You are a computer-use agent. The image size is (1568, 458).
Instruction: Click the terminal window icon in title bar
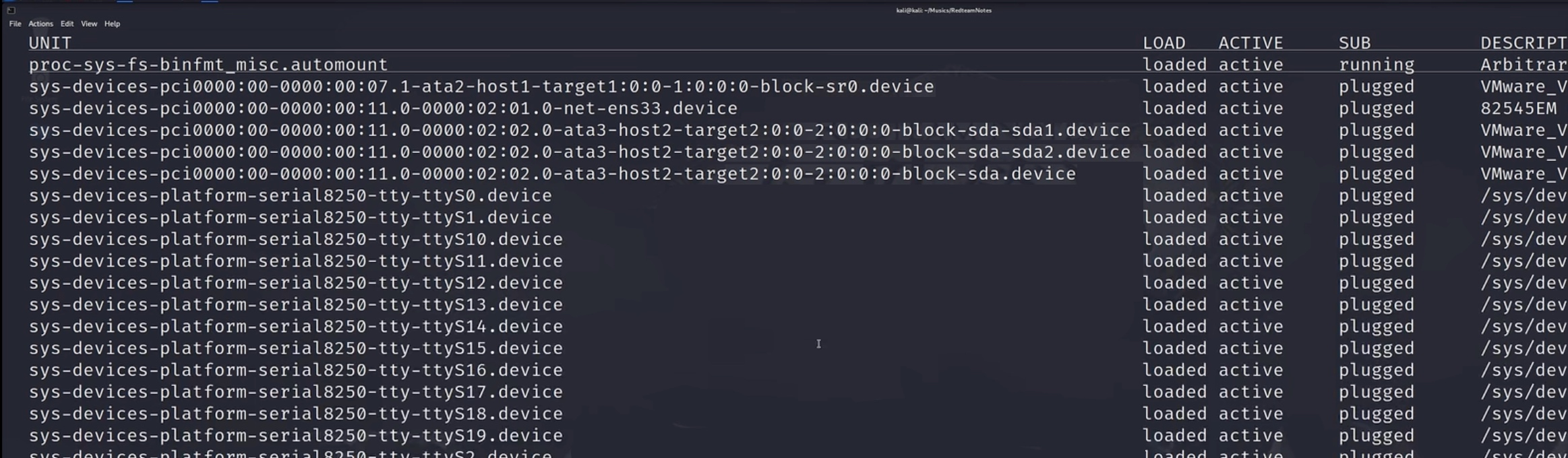click(11, 10)
